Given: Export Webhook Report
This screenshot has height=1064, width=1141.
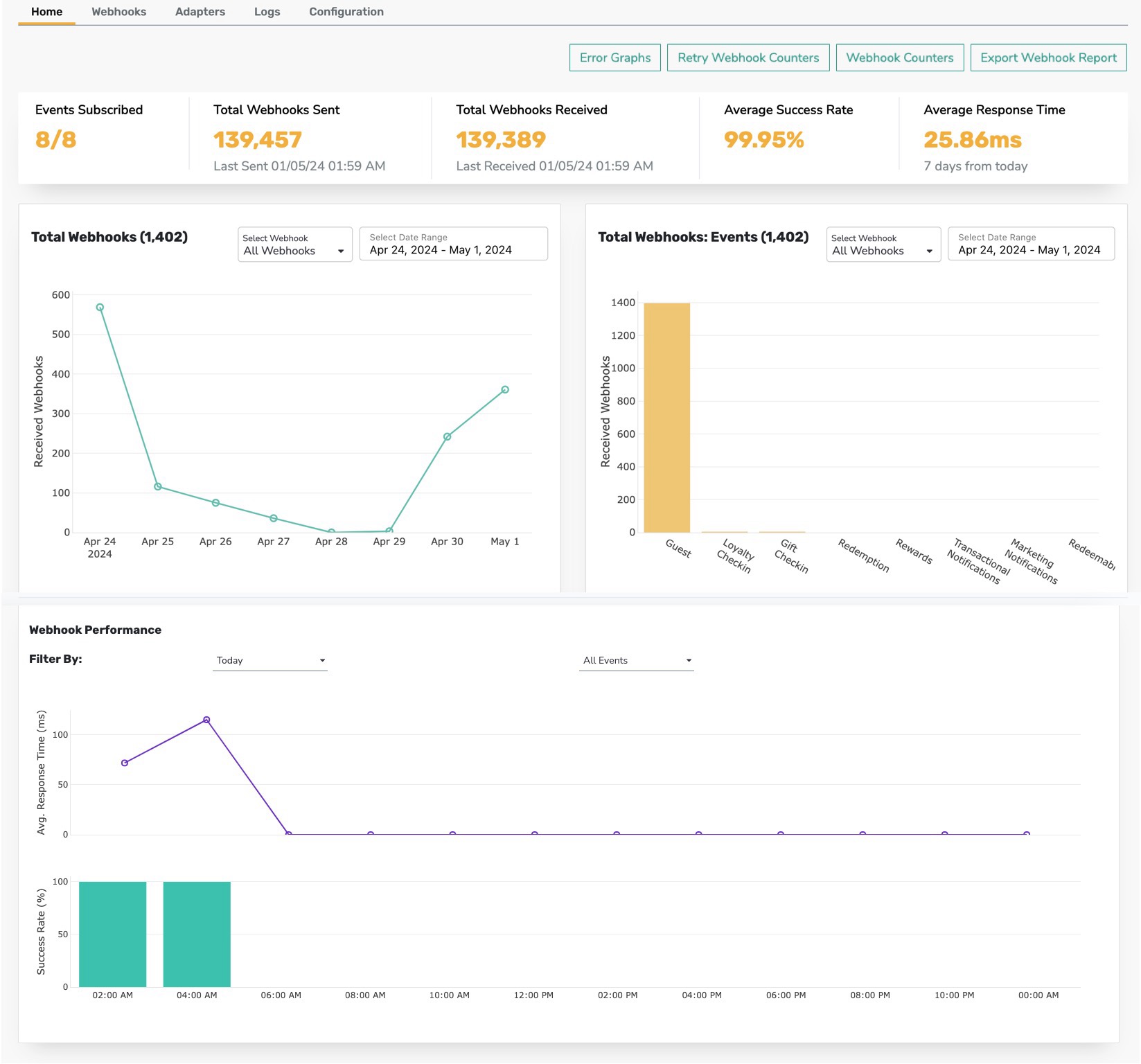Looking at the screenshot, I should (x=1049, y=57).
